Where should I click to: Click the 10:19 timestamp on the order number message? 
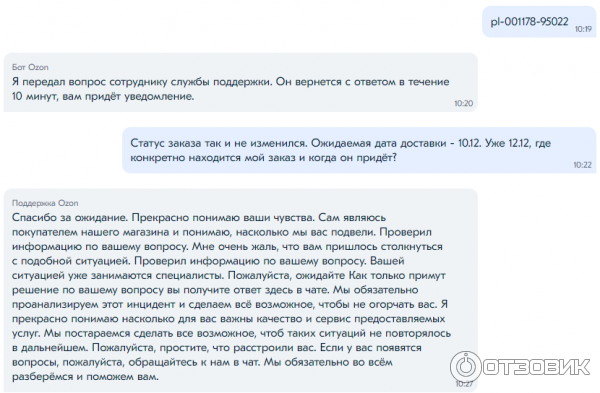click(583, 29)
